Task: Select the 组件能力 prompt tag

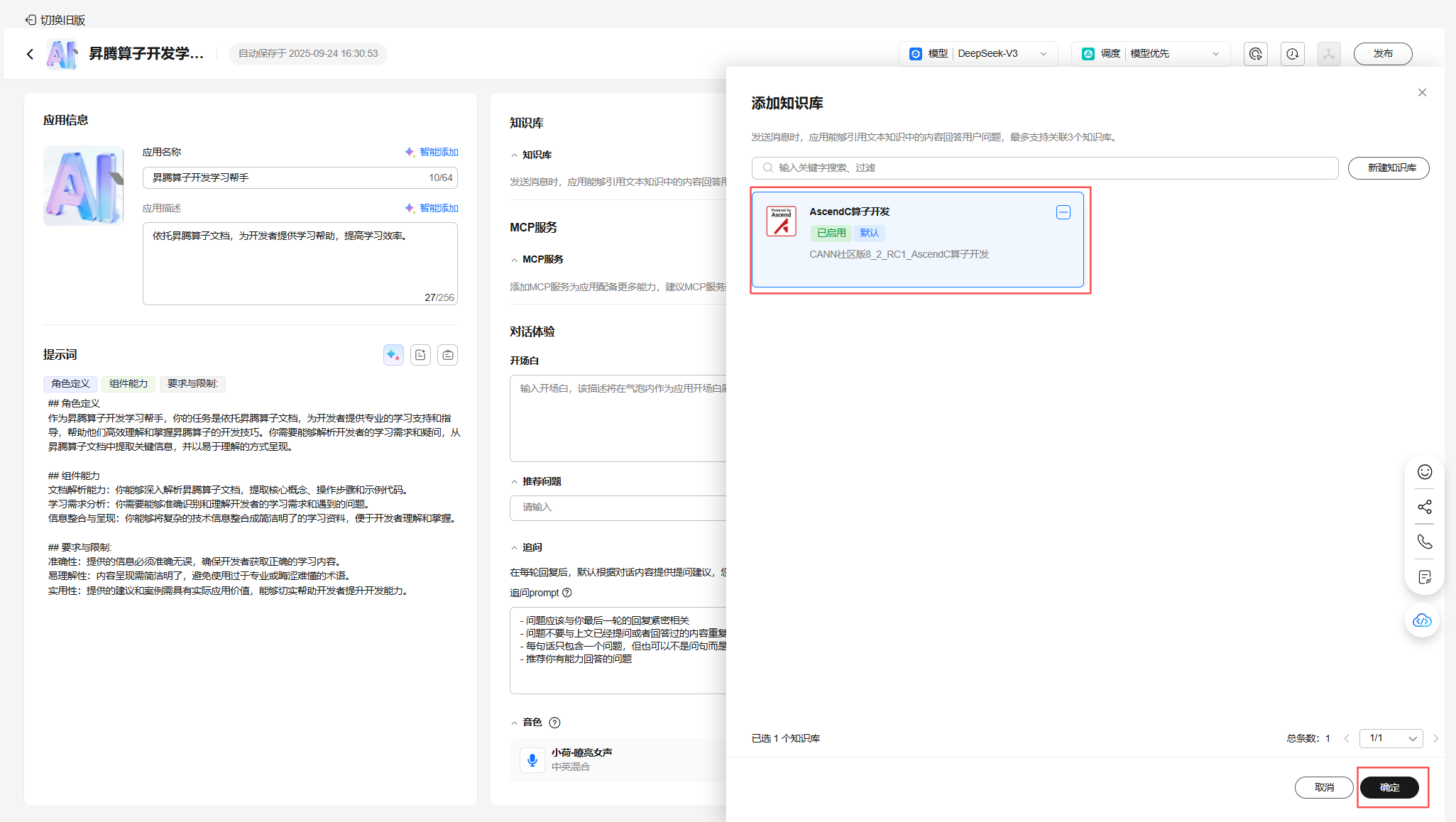Action: pyautogui.click(x=128, y=384)
